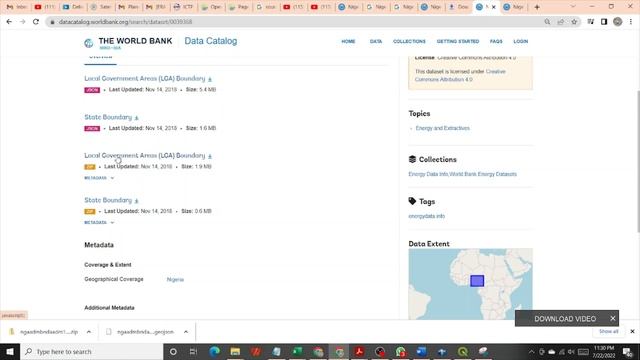640x360 pixels.
Task: Click the browser forward arrow
Action: click(22, 22)
